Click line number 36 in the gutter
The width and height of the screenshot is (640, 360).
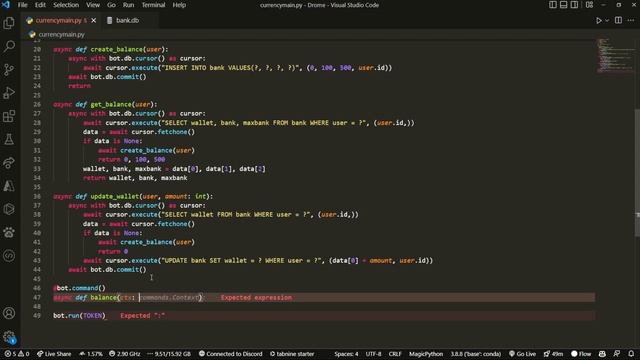[x=37, y=196]
